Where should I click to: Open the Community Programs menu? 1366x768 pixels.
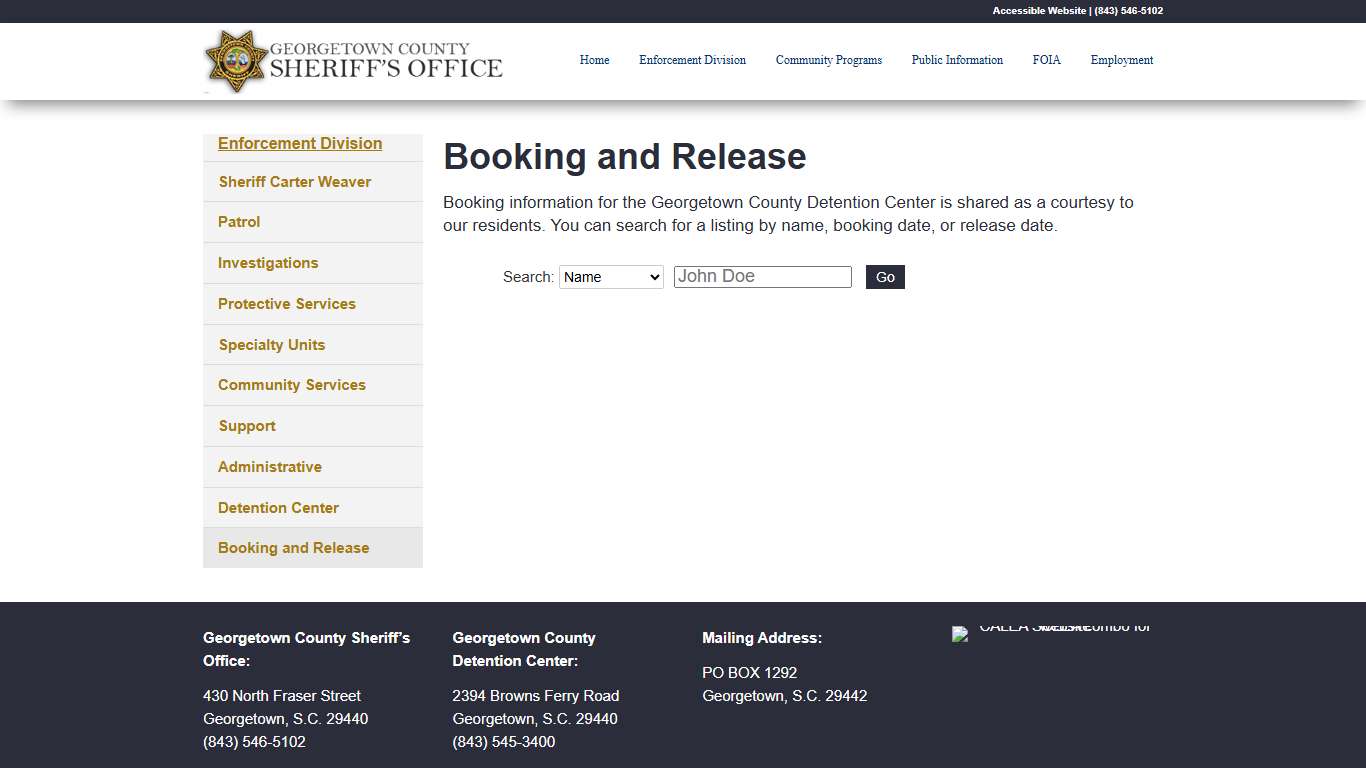[x=829, y=60]
